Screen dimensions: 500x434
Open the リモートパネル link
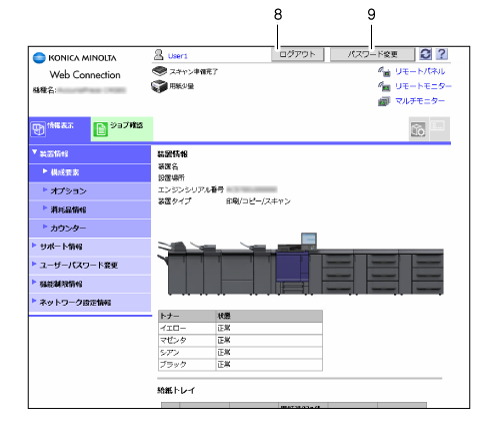420,71
